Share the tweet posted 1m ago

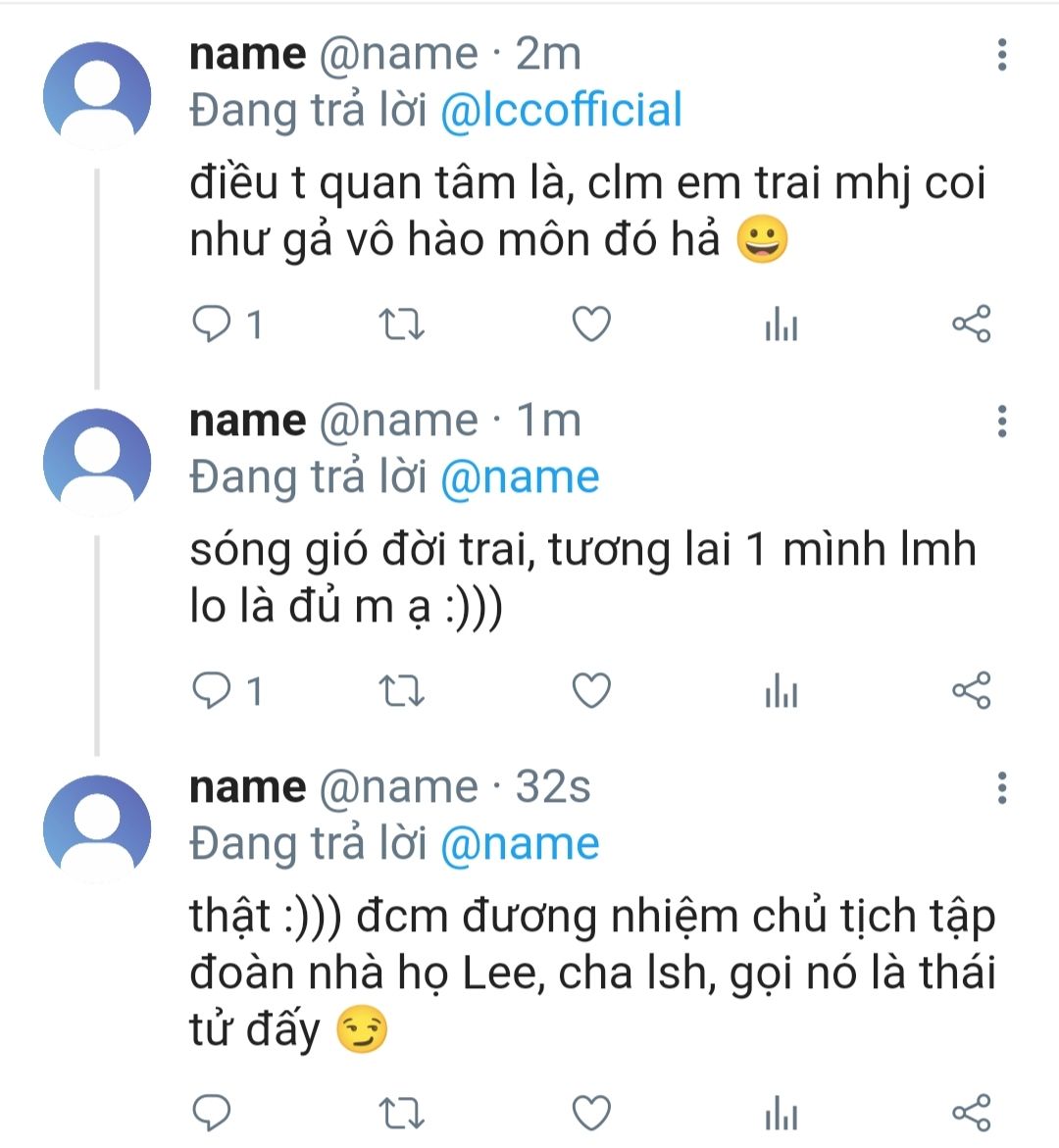click(971, 690)
